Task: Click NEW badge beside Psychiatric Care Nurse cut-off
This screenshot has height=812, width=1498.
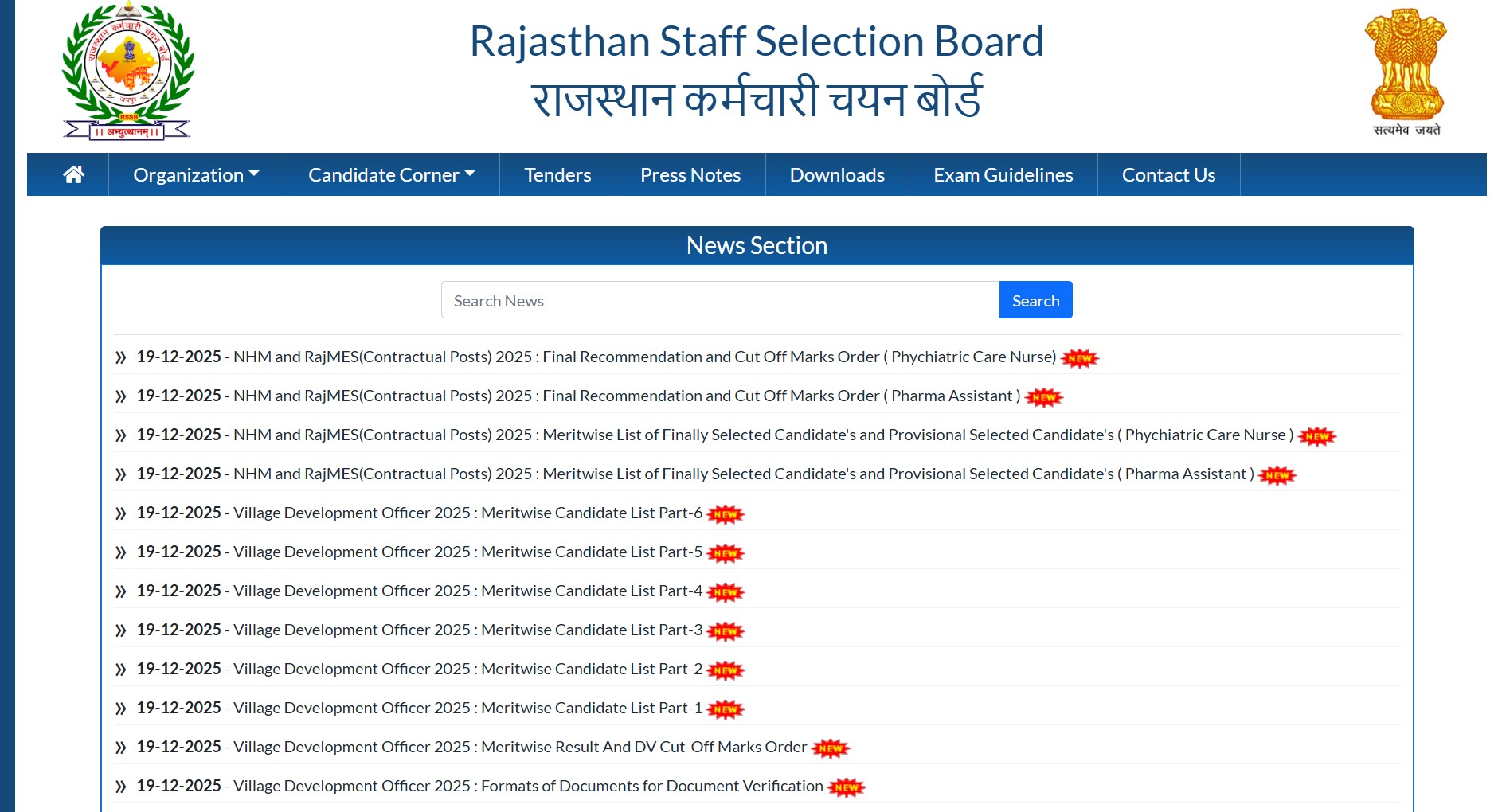Action: tap(1079, 358)
